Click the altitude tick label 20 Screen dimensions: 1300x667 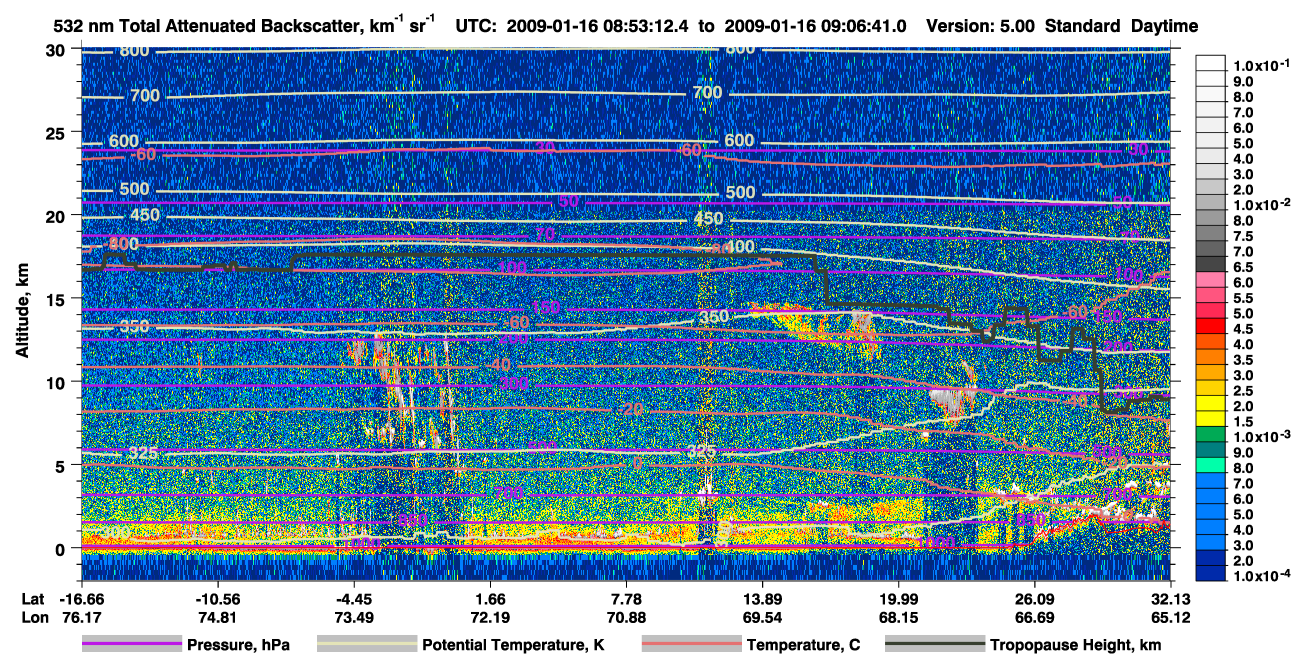(58, 216)
